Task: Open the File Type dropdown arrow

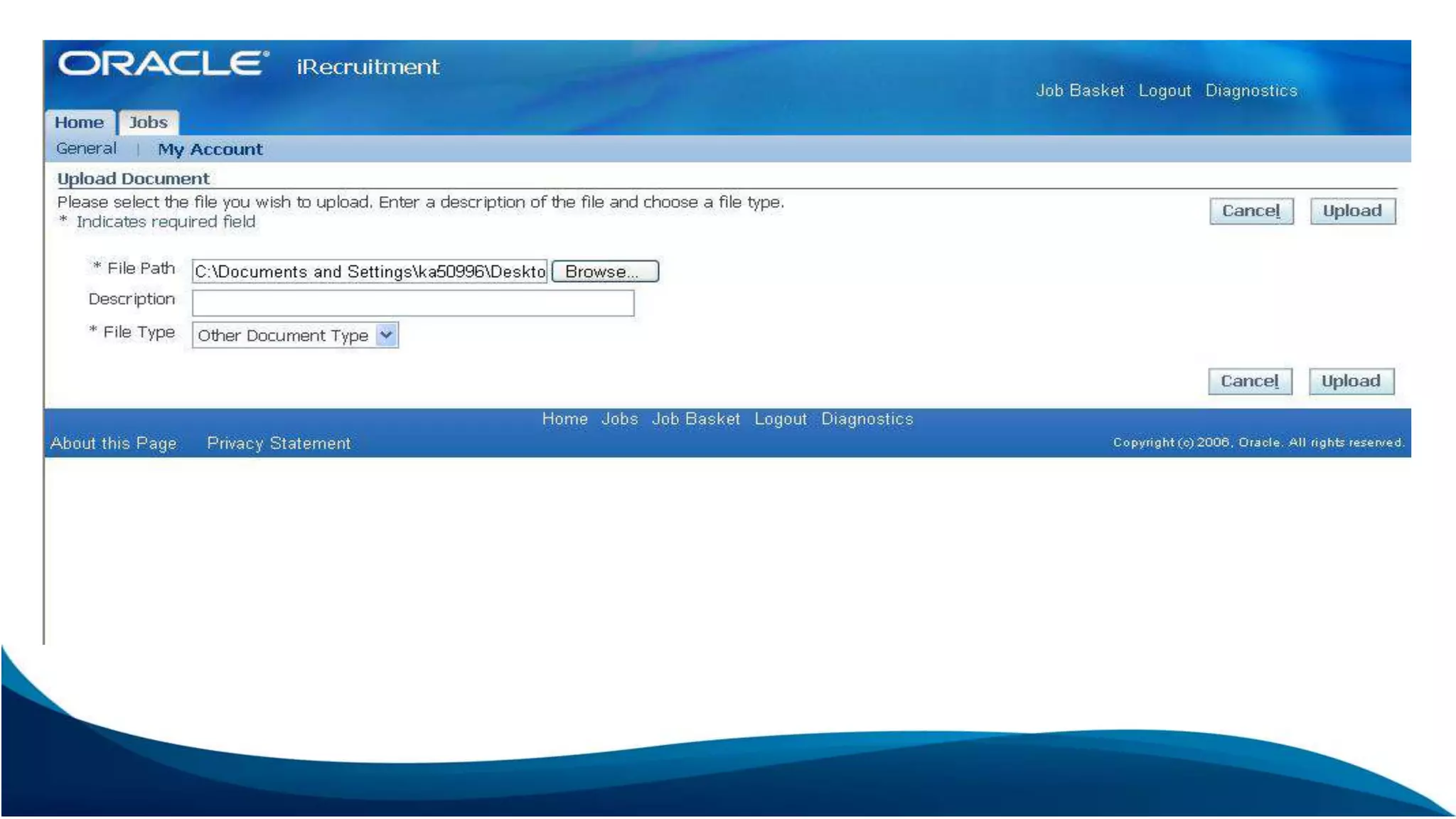Action: pyautogui.click(x=386, y=335)
